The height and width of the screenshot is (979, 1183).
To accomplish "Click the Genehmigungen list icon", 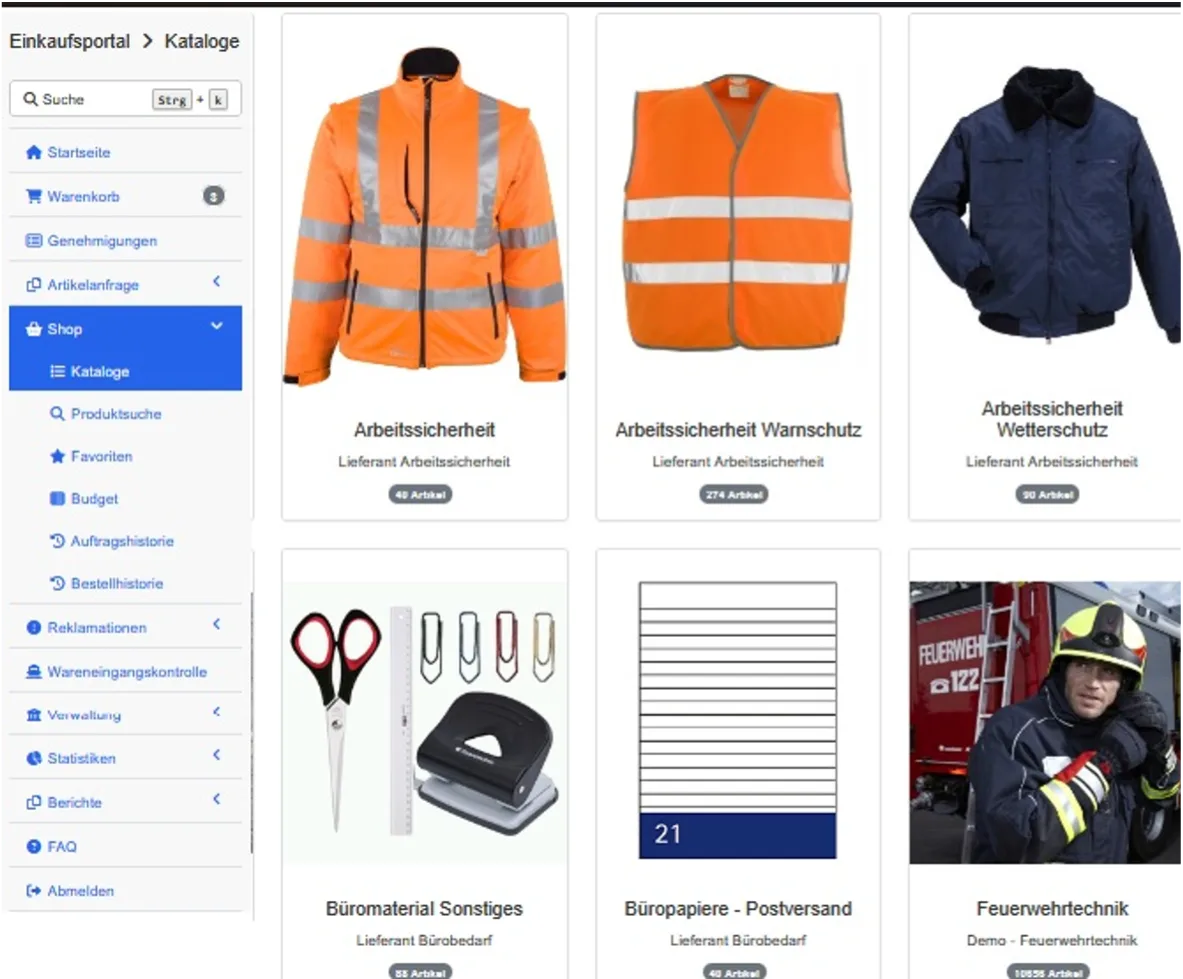I will click(x=33, y=241).
